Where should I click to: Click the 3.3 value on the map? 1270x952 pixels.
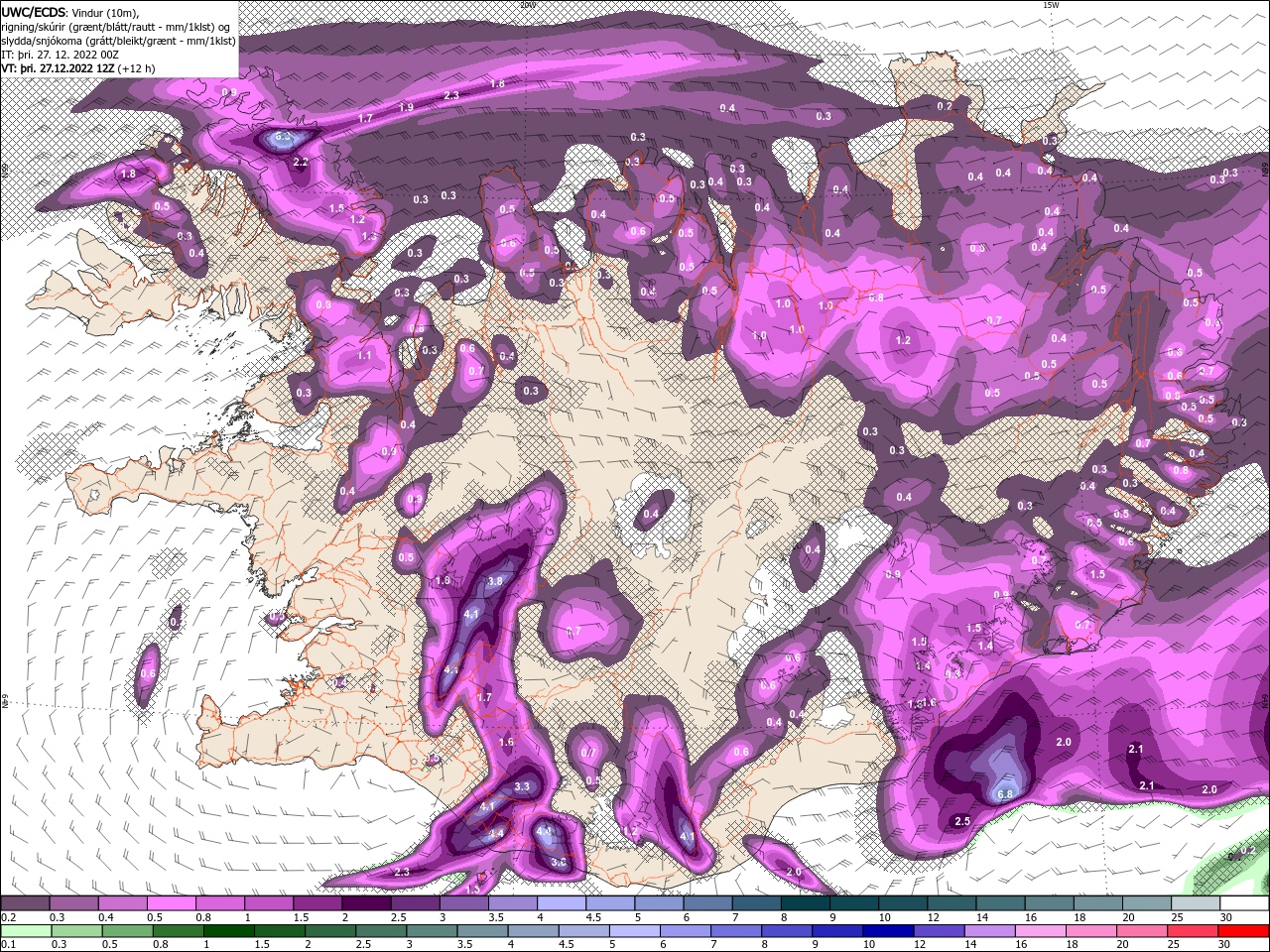coord(524,786)
